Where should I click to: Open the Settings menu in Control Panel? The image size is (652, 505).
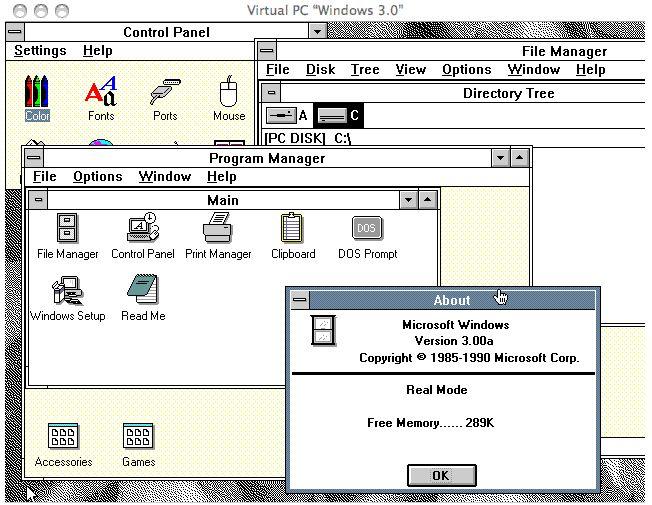tap(40, 51)
